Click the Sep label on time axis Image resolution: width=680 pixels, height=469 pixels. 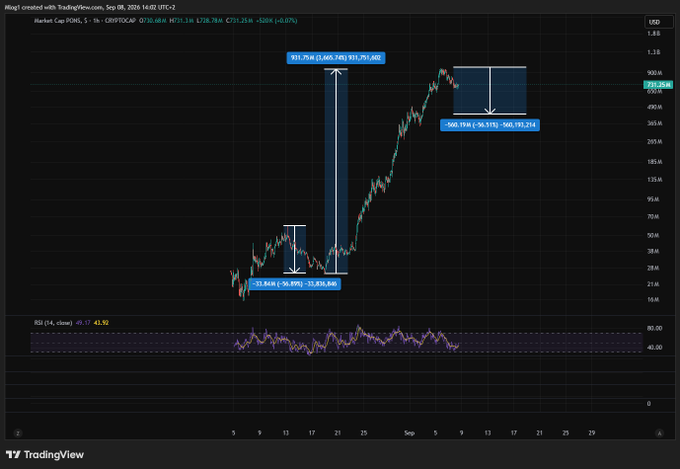point(409,433)
